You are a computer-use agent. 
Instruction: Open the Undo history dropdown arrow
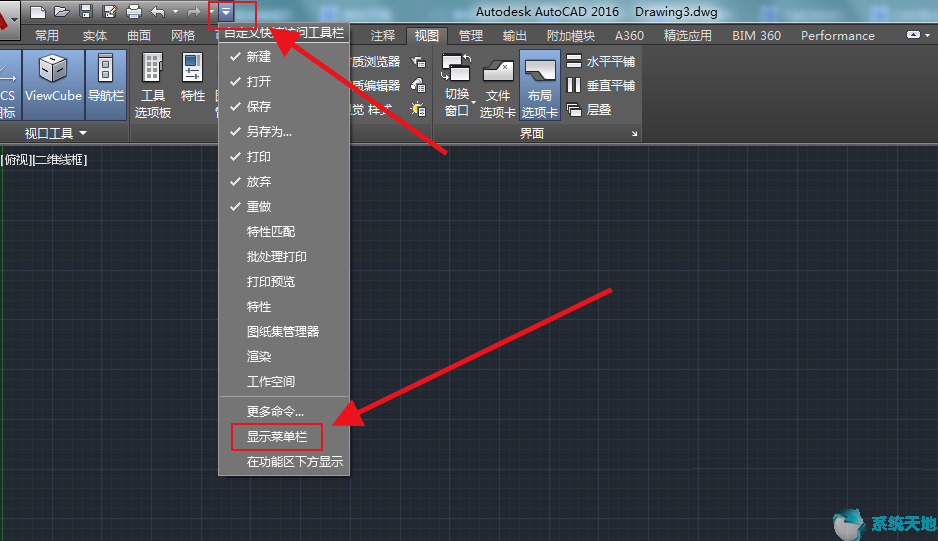tap(175, 11)
